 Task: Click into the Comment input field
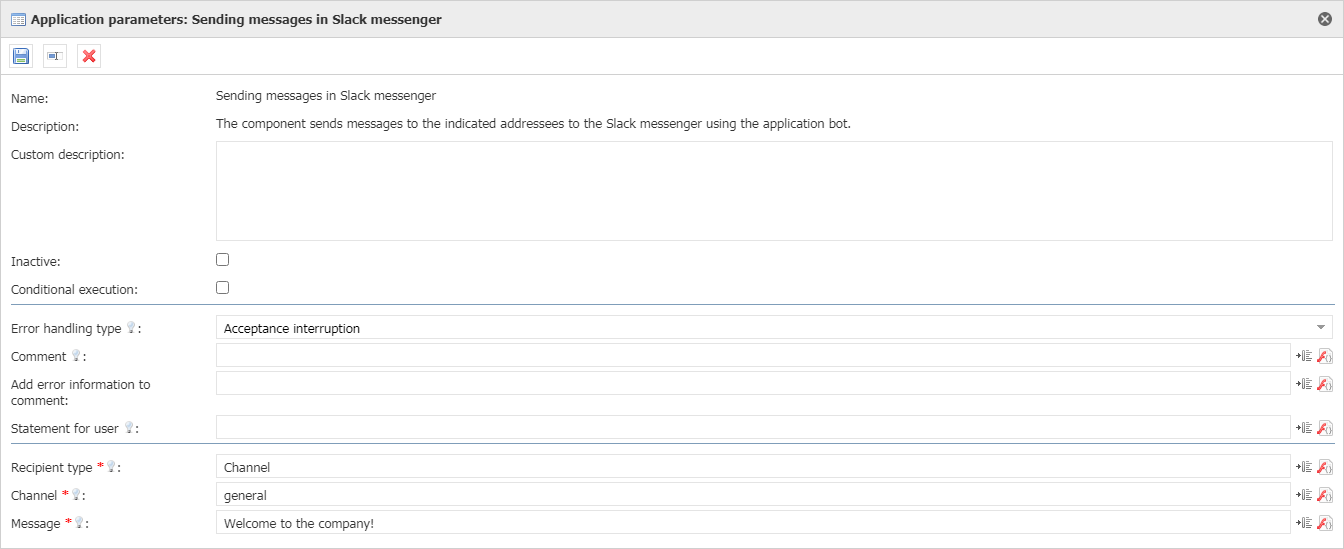(x=753, y=356)
